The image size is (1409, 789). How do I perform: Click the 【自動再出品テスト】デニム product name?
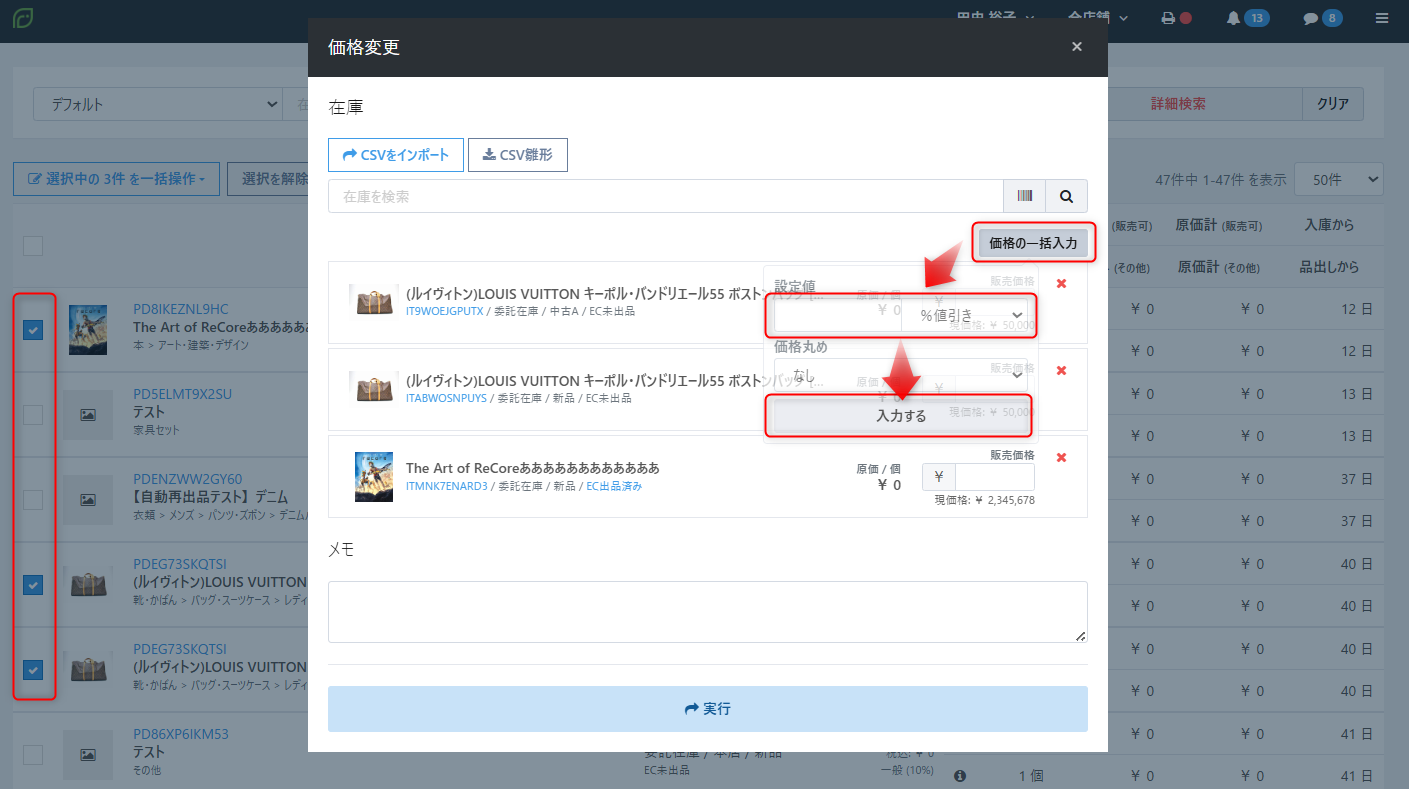[x=210, y=497]
